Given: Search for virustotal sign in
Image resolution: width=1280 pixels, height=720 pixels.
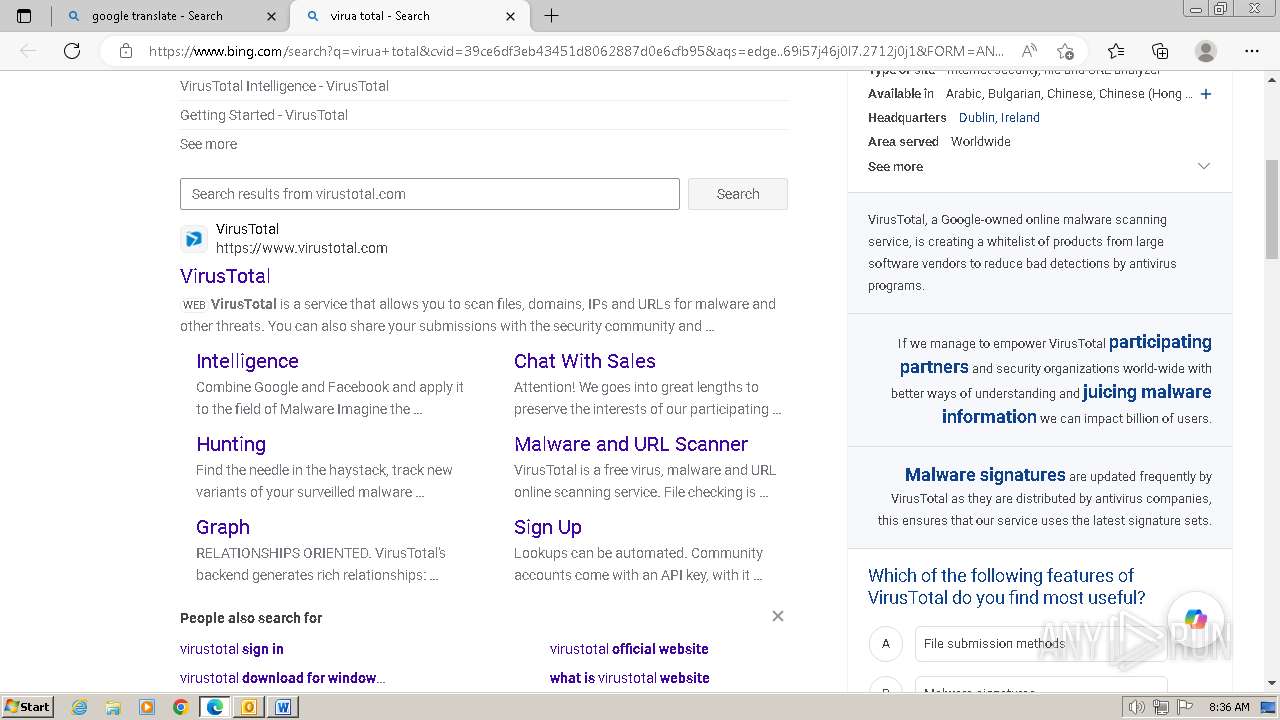Looking at the screenshot, I should [x=232, y=649].
